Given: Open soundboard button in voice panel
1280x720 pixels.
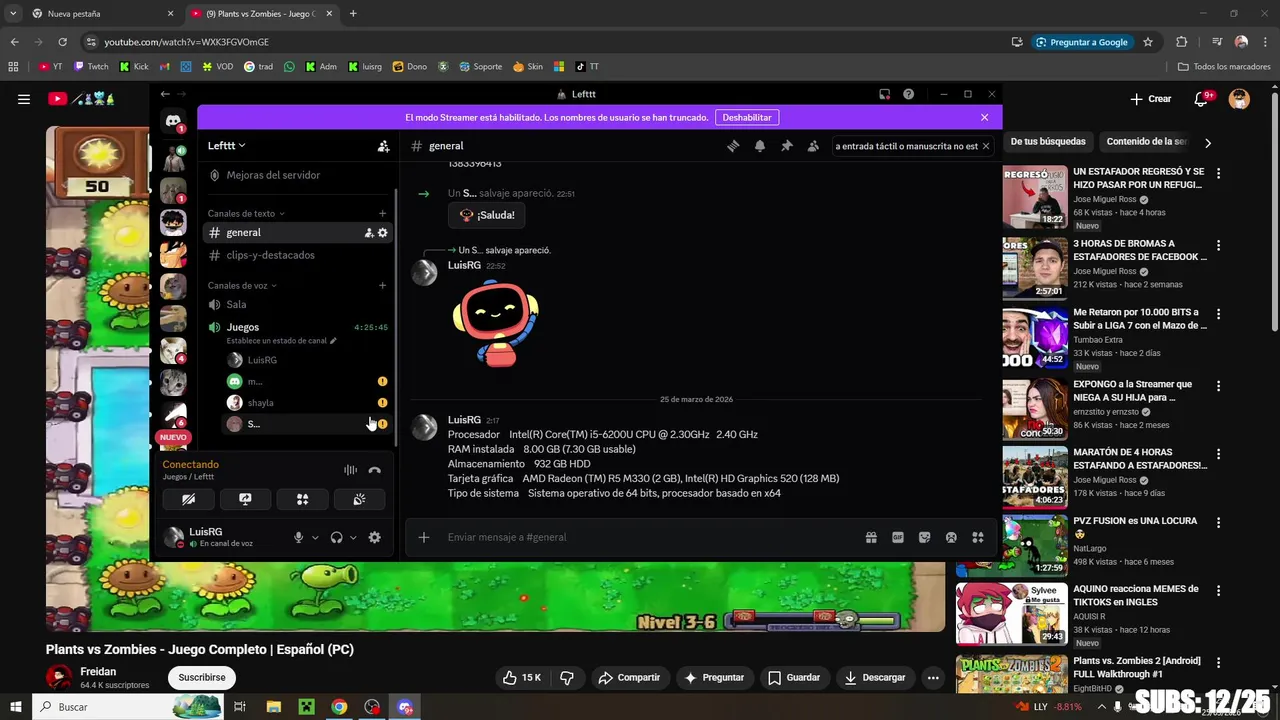Looking at the screenshot, I should (359, 499).
